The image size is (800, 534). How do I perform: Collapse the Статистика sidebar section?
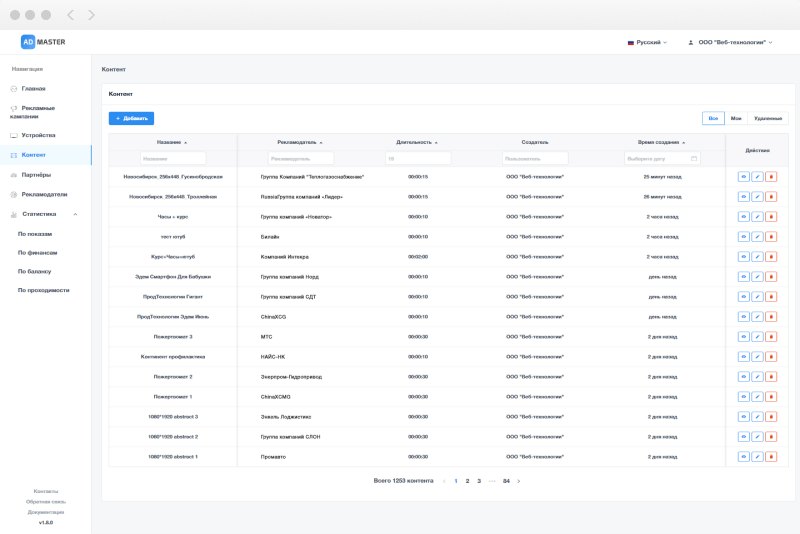[x=75, y=214]
